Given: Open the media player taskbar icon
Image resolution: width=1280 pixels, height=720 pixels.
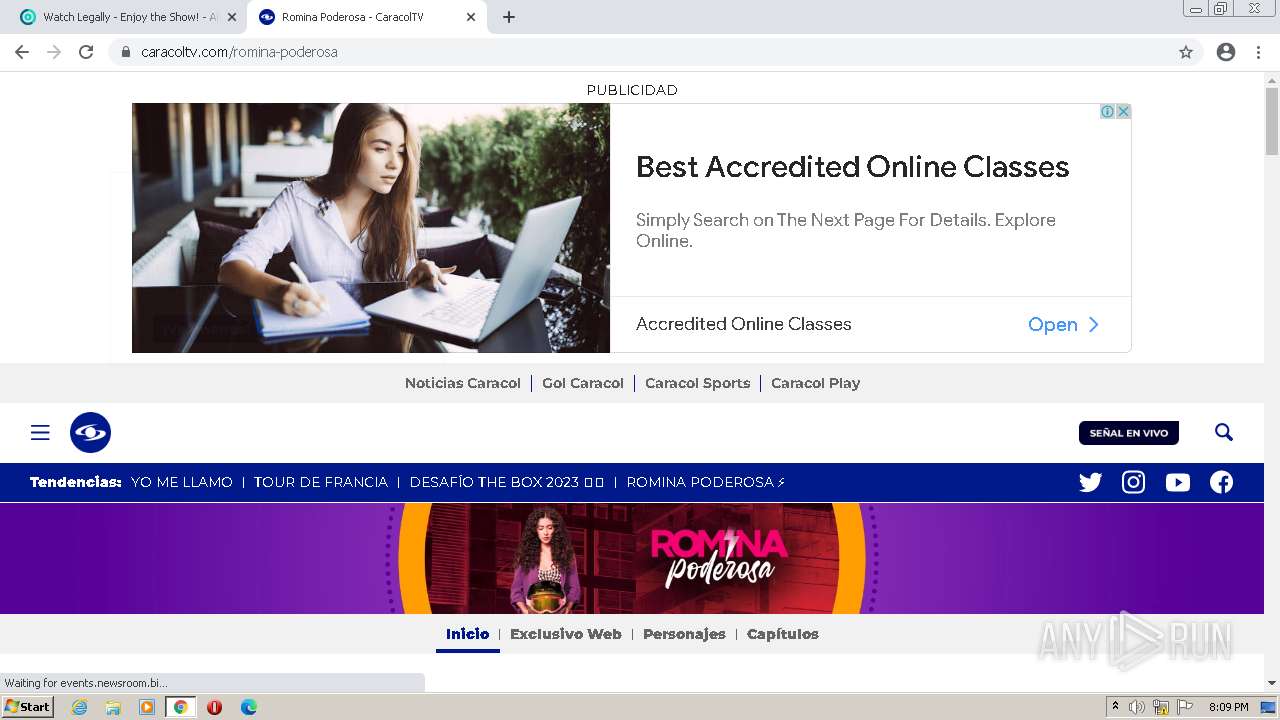Looking at the screenshot, I should pyautogui.click(x=147, y=707).
